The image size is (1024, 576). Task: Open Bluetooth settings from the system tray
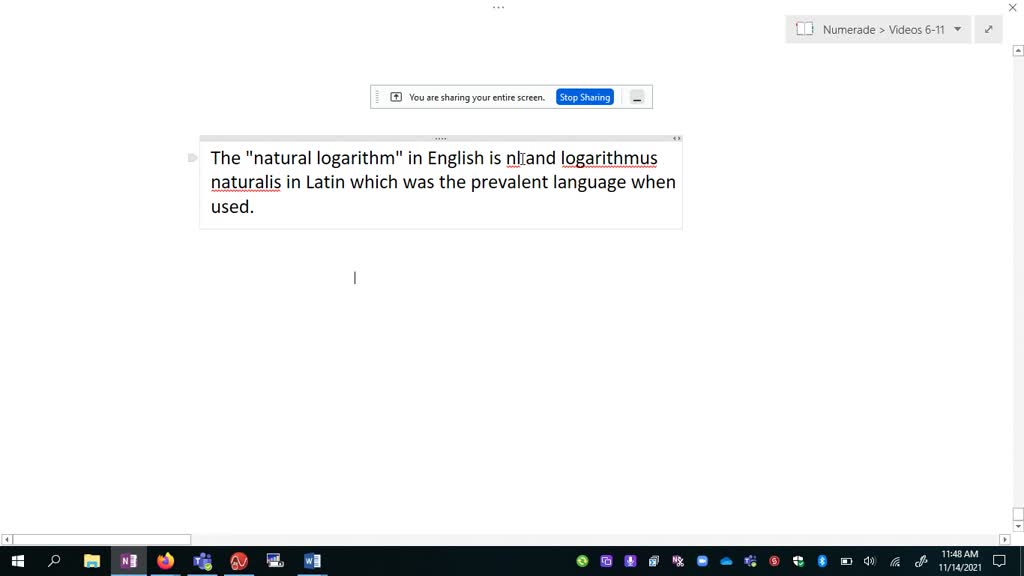(822, 561)
